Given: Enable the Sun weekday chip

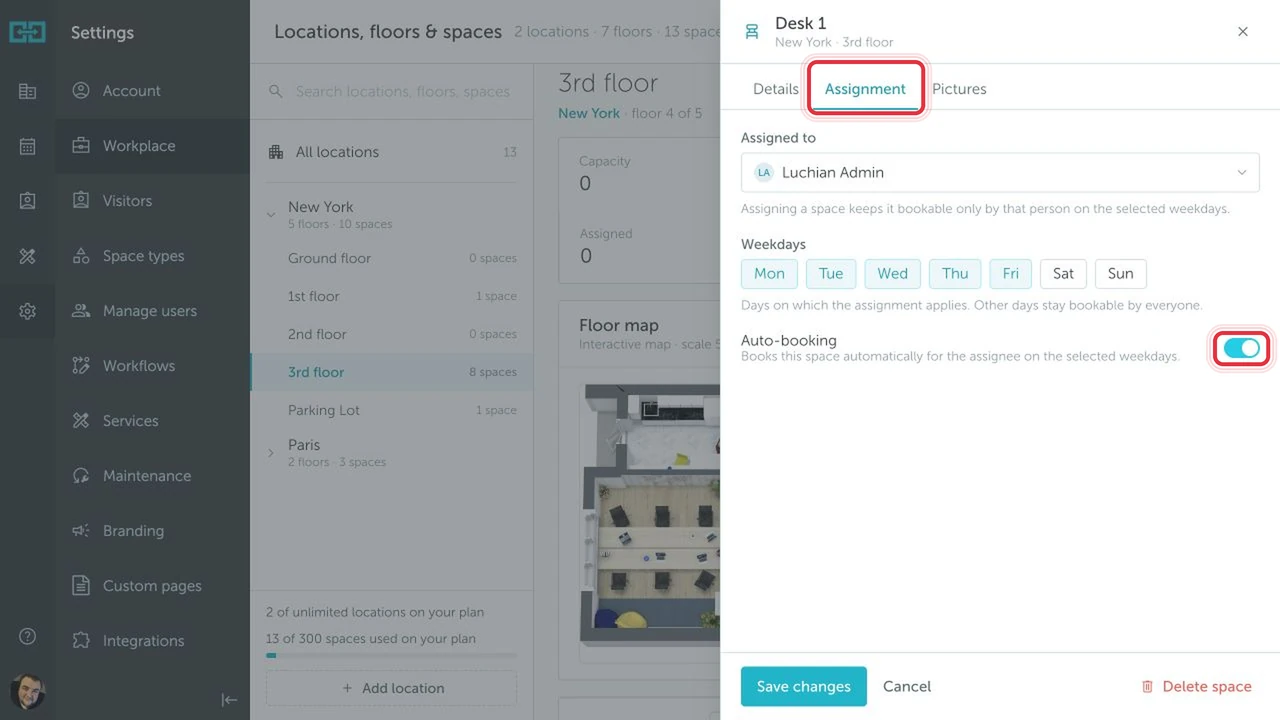Looking at the screenshot, I should click(x=1121, y=274).
